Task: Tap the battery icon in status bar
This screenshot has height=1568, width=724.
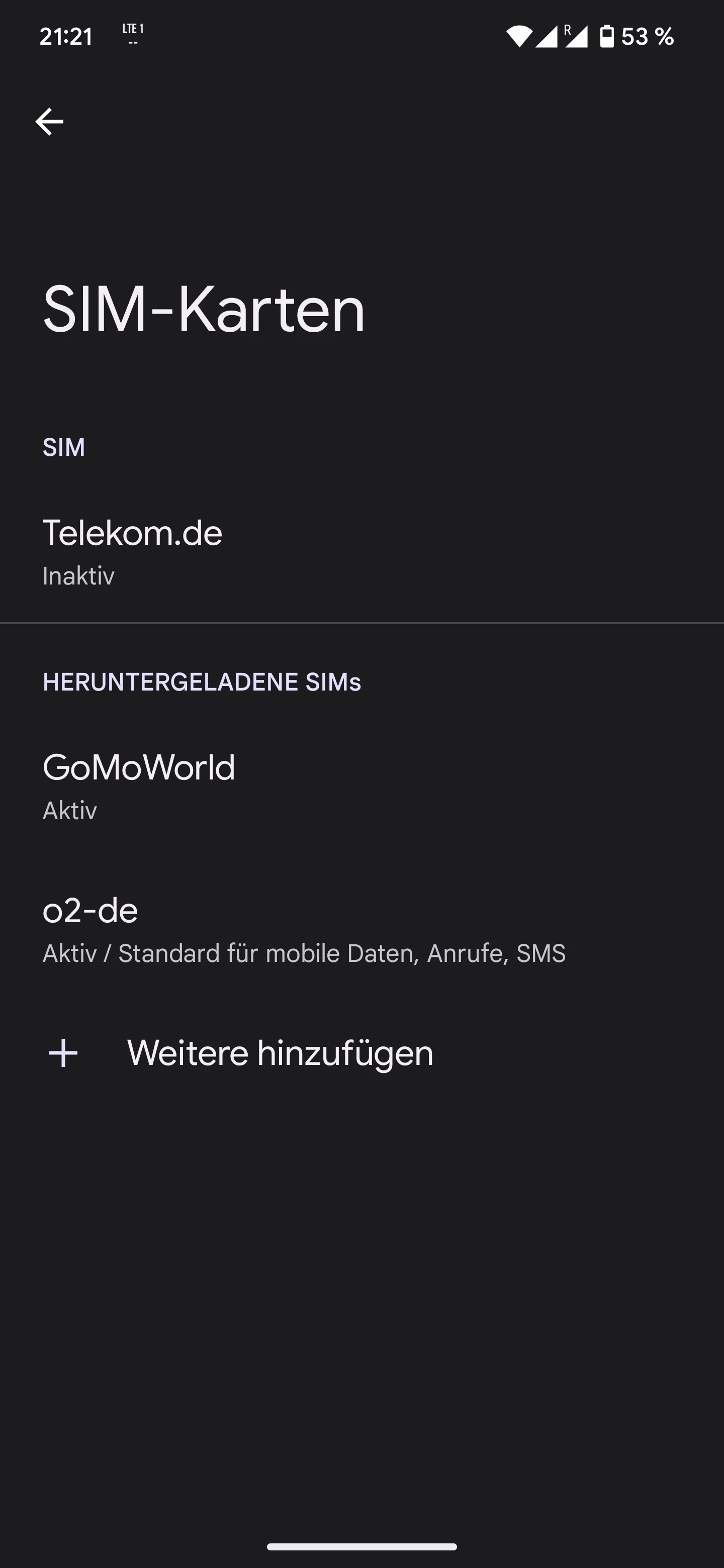Action: pyautogui.click(x=607, y=37)
